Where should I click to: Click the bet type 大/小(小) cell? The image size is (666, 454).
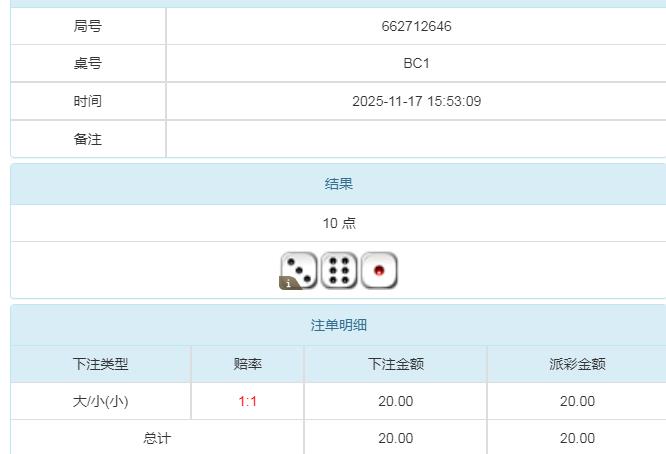click(x=101, y=401)
